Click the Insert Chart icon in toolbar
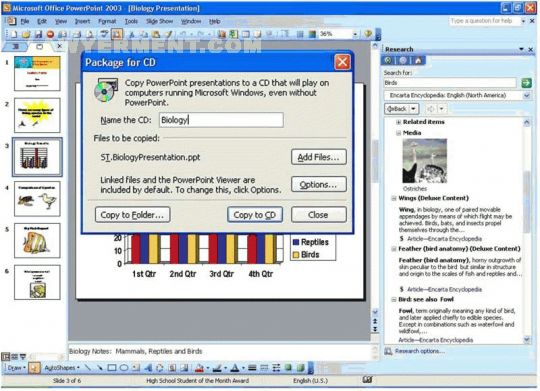The width and height of the screenshot is (540, 391). (221, 34)
